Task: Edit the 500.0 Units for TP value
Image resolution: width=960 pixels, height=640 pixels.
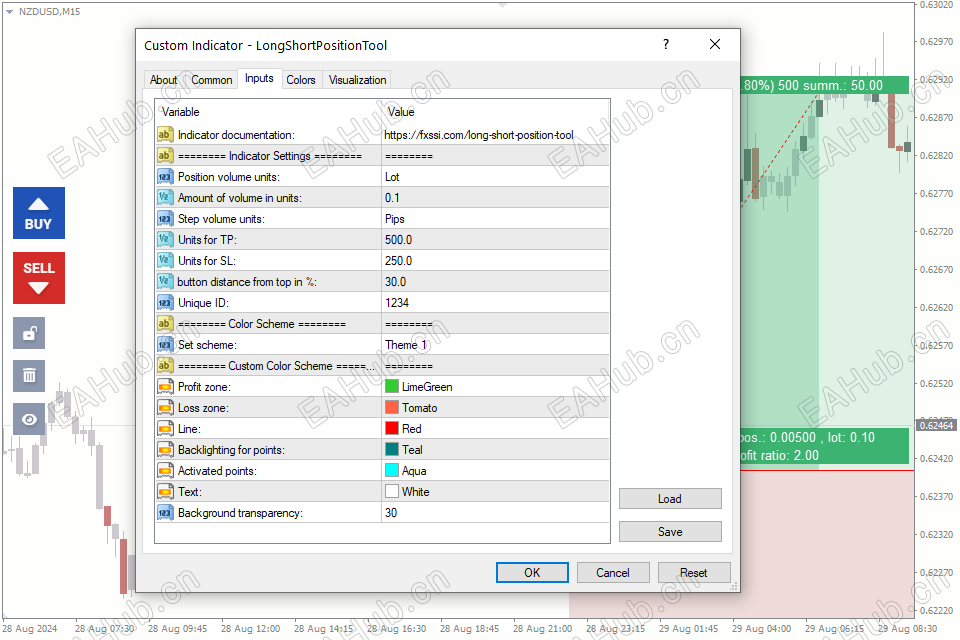Action: point(495,239)
